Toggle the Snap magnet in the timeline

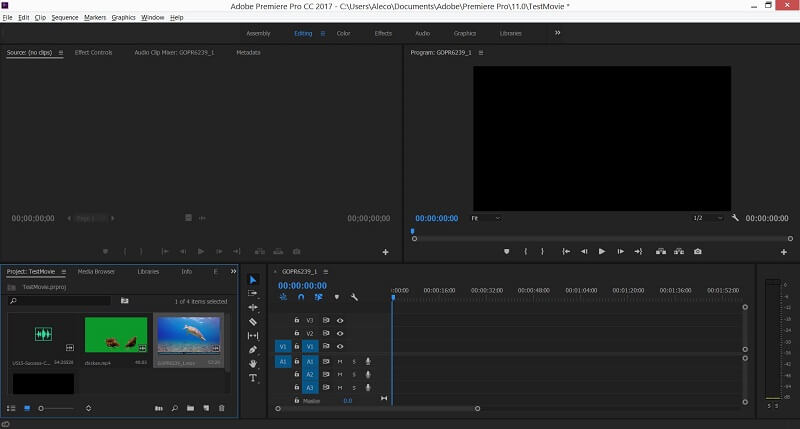click(x=301, y=297)
